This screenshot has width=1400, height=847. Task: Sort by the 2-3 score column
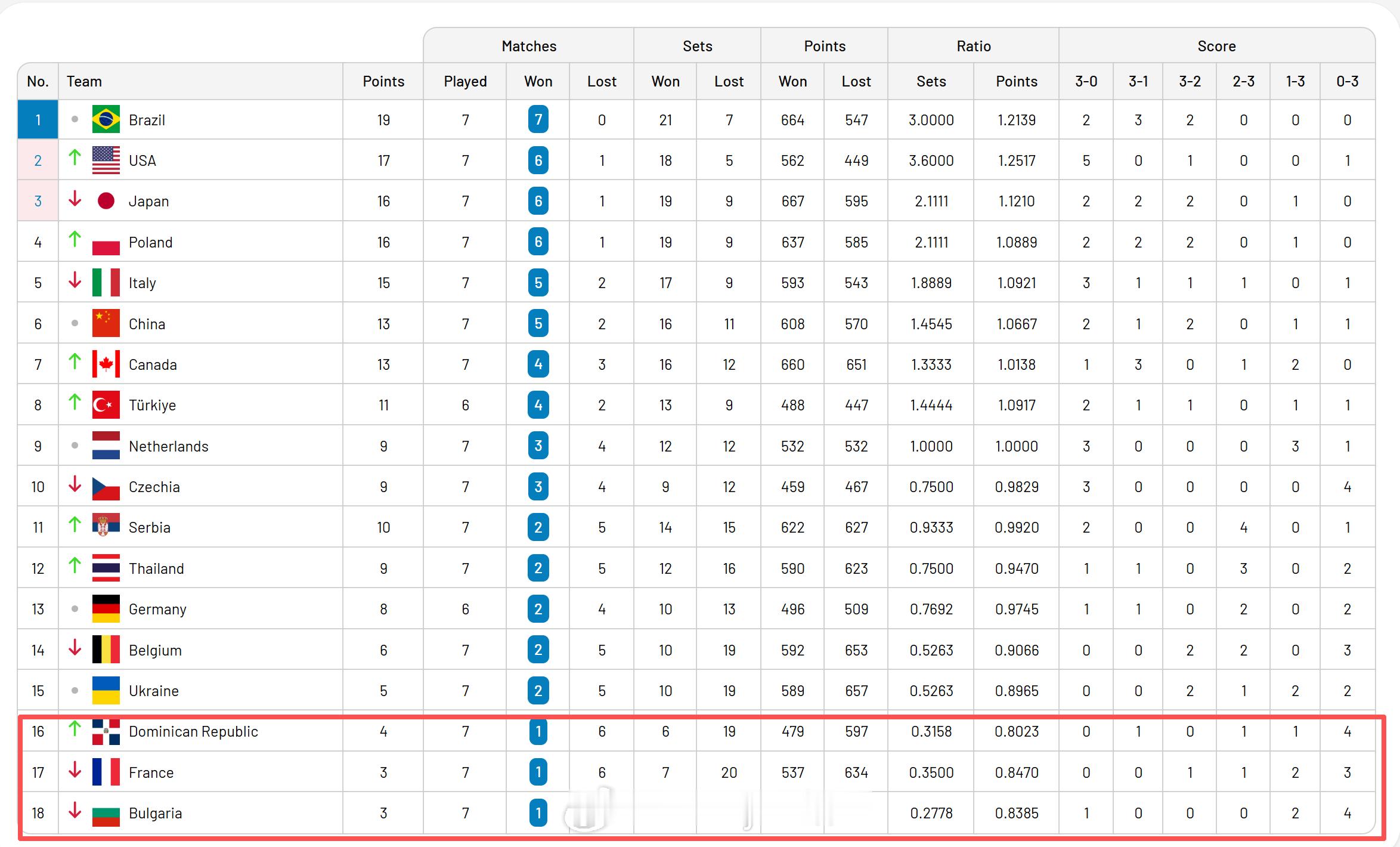click(1244, 81)
